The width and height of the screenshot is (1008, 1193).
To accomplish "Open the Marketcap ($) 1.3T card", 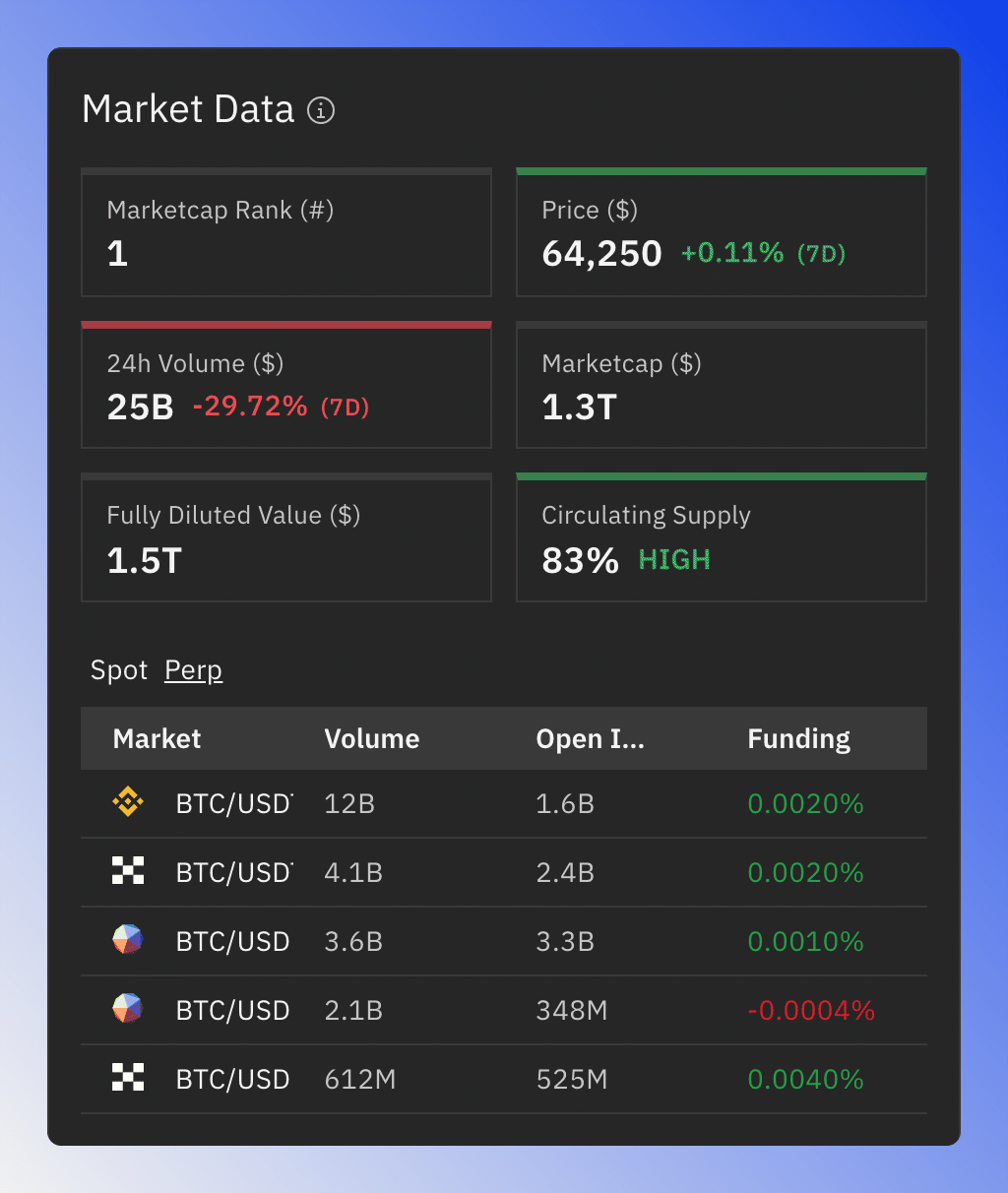I will pyautogui.click(x=722, y=385).
